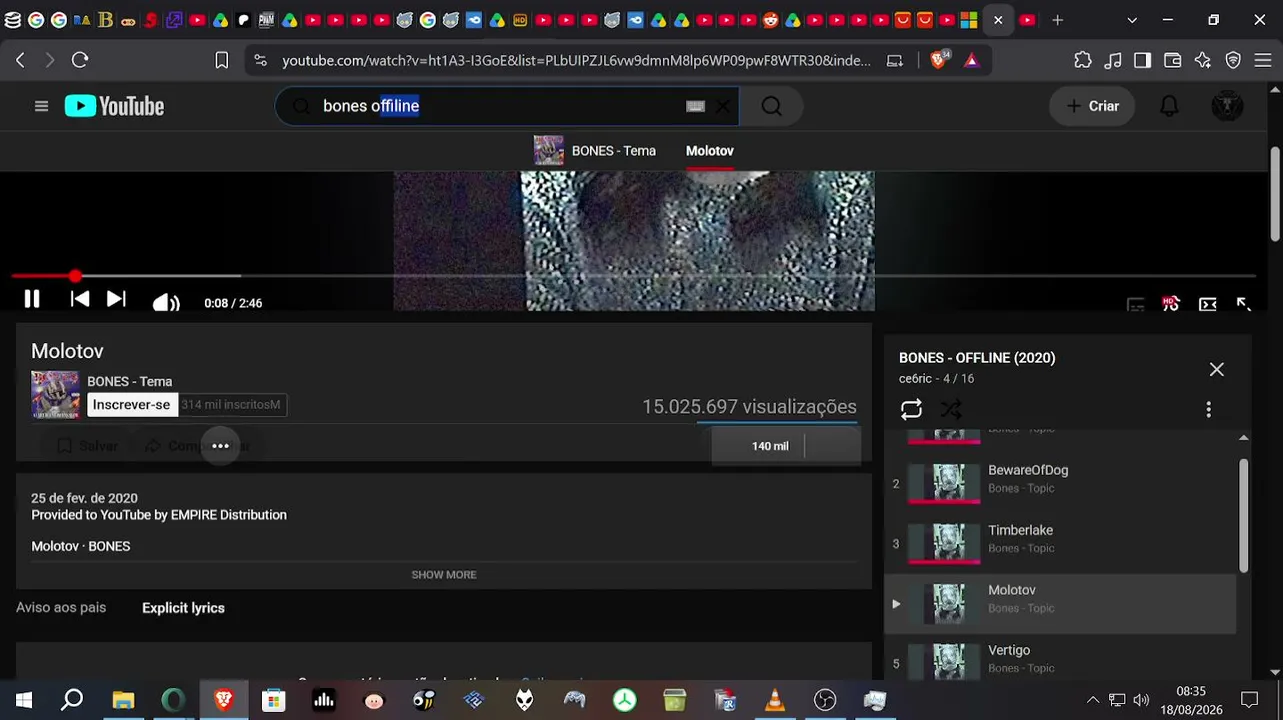This screenshot has width=1283, height=720.
Task: Open the media control music-note icon
Action: tap(1113, 60)
